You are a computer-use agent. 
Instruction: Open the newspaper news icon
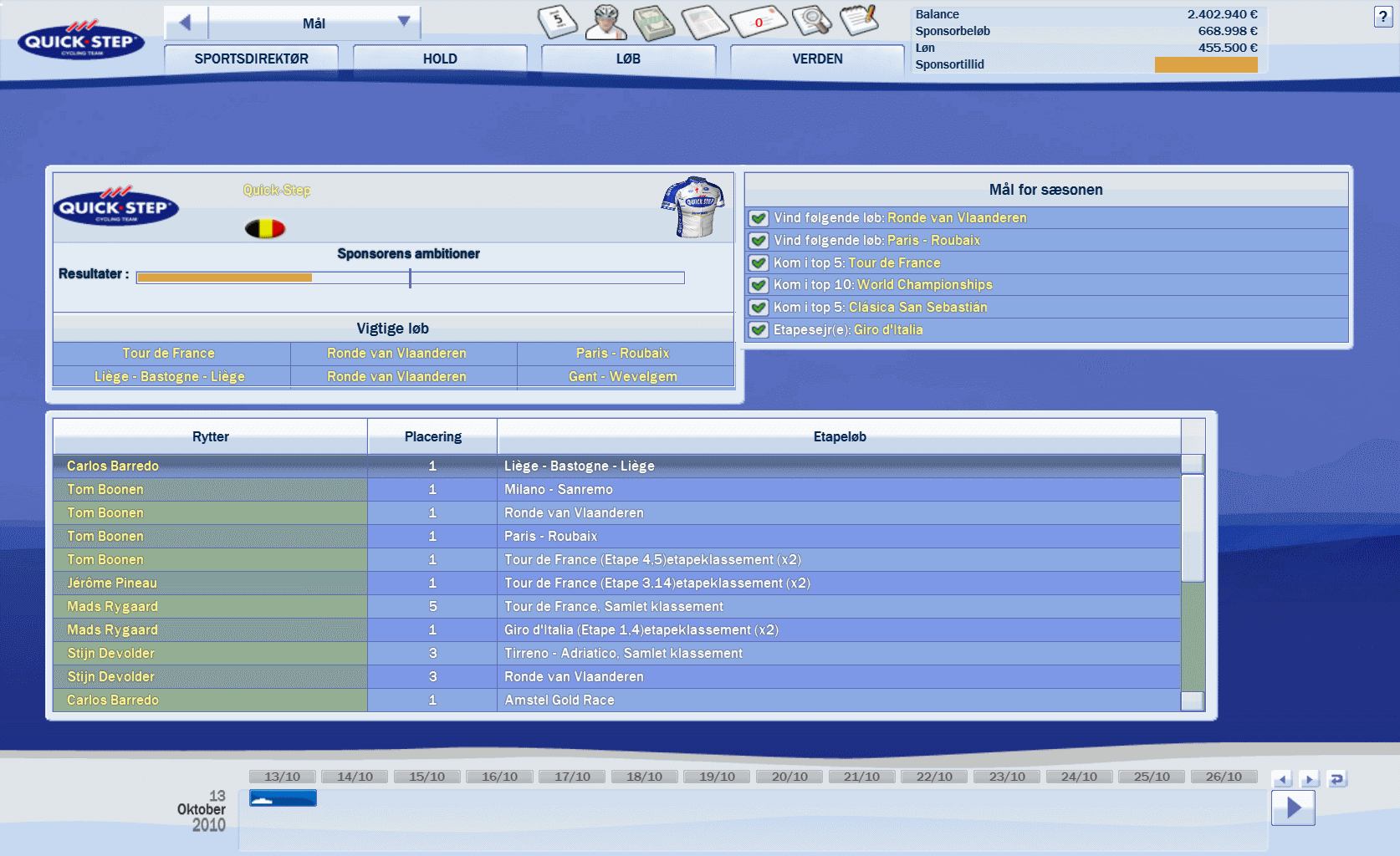pyautogui.click(x=705, y=22)
